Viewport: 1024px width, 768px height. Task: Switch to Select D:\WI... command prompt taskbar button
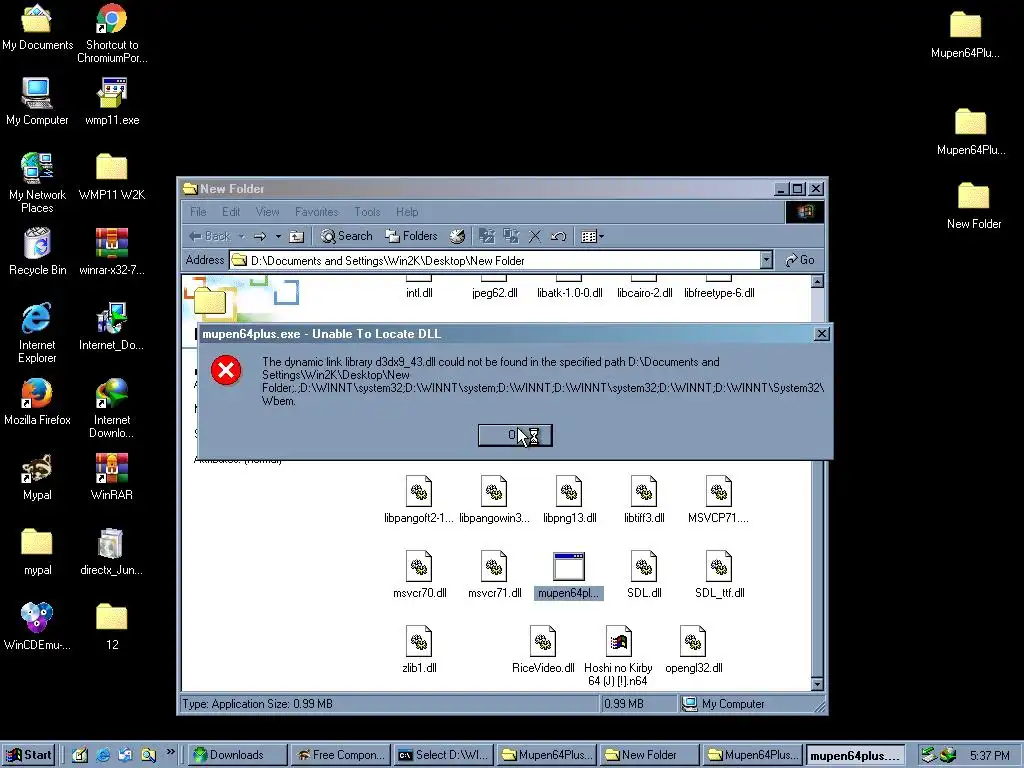(443, 755)
